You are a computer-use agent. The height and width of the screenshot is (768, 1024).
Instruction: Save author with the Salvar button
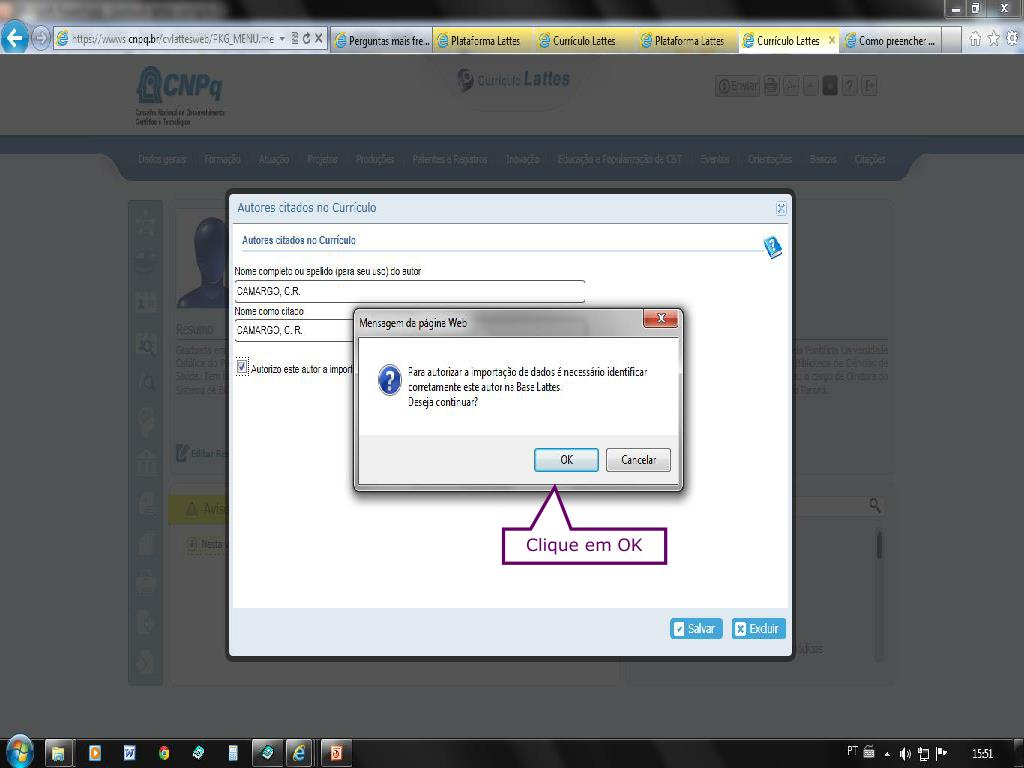tap(696, 628)
